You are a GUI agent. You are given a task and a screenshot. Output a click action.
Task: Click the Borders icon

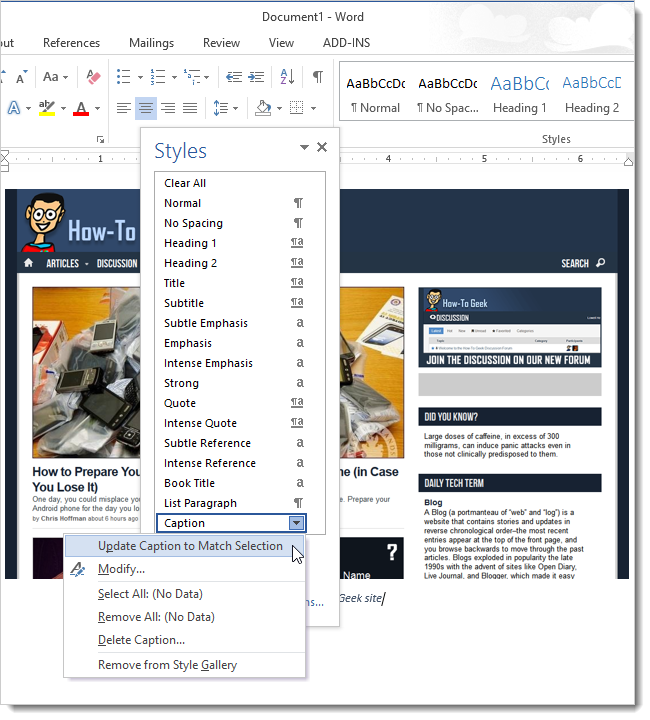click(x=297, y=108)
